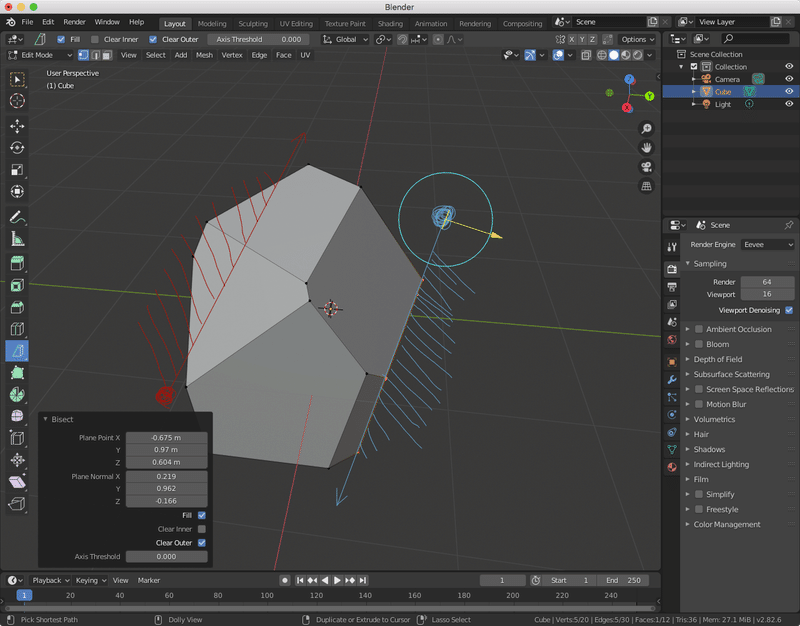The height and width of the screenshot is (626, 800).
Task: Open the Render Engine dropdown
Action: (x=768, y=244)
